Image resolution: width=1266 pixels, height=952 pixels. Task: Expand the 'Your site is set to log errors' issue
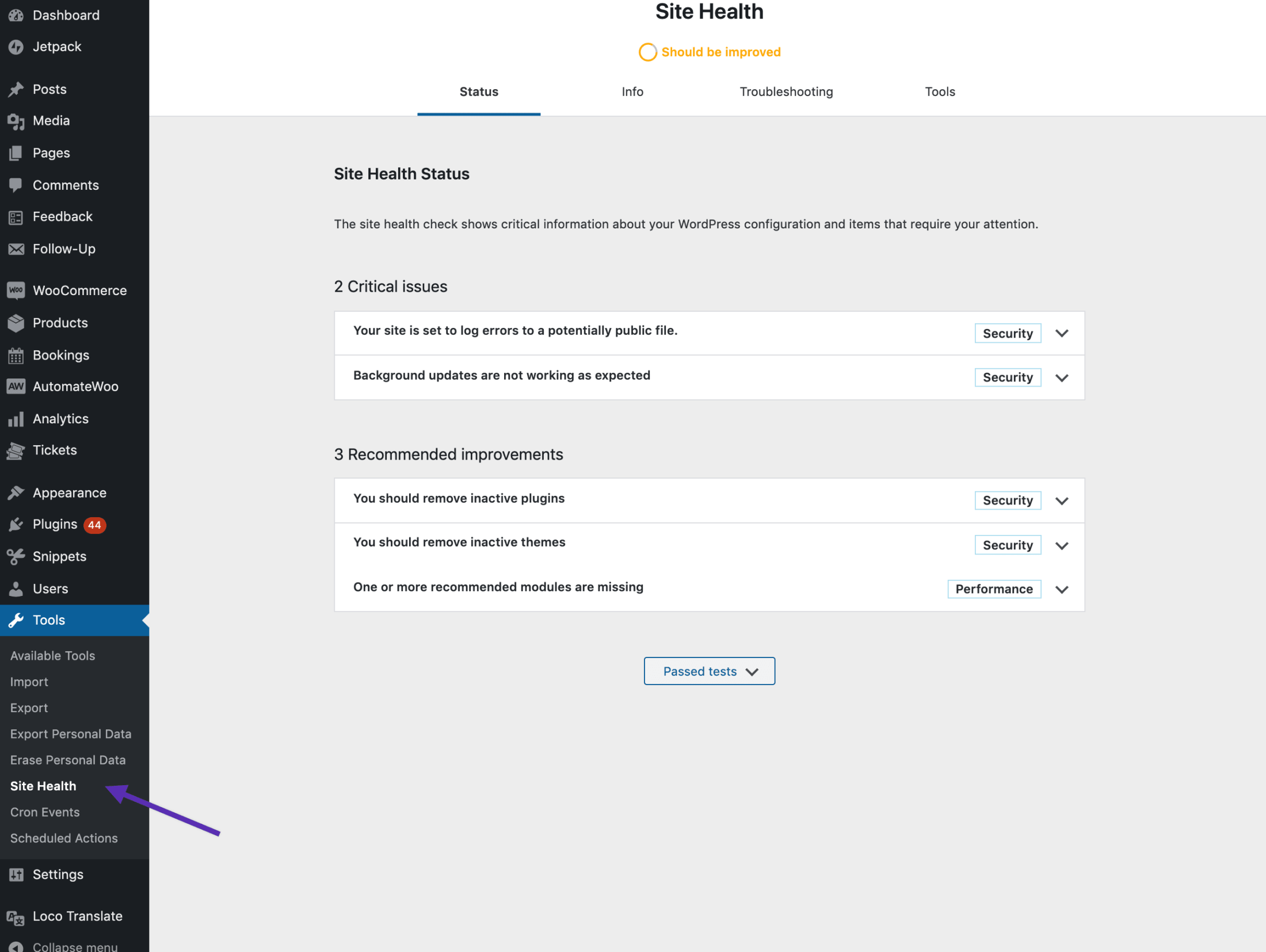point(1062,332)
